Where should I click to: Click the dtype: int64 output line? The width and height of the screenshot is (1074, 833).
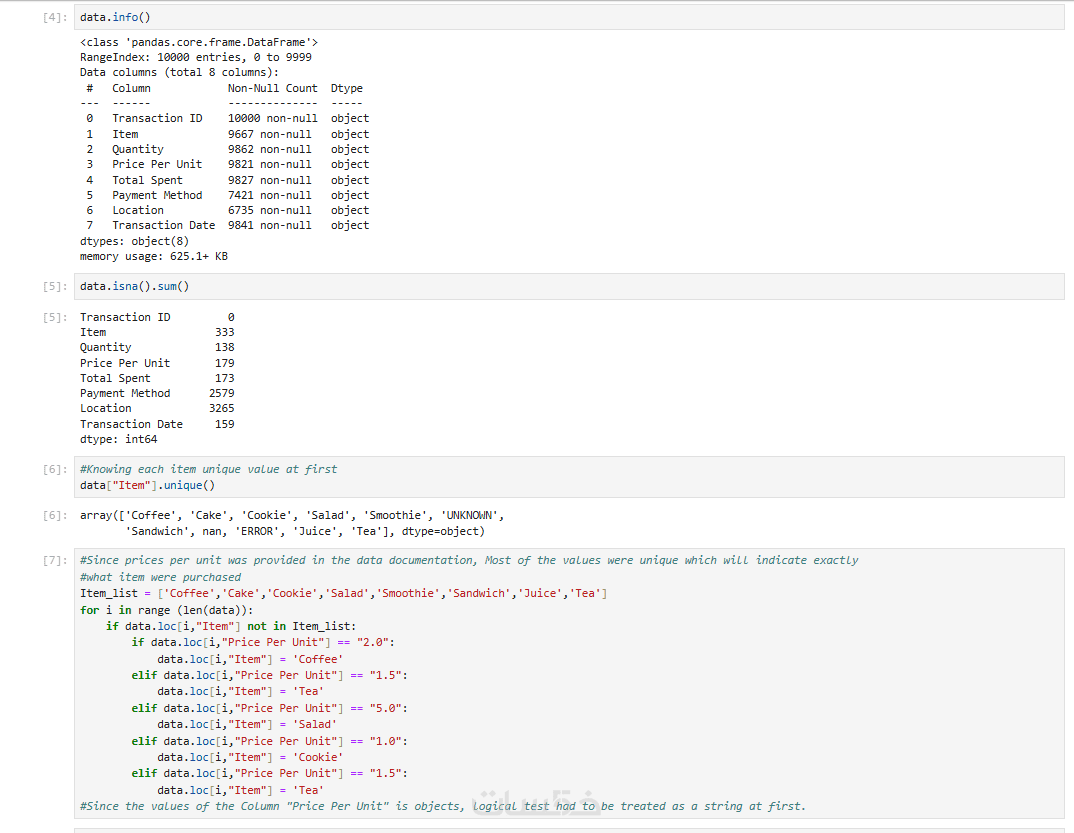[x=118, y=439]
